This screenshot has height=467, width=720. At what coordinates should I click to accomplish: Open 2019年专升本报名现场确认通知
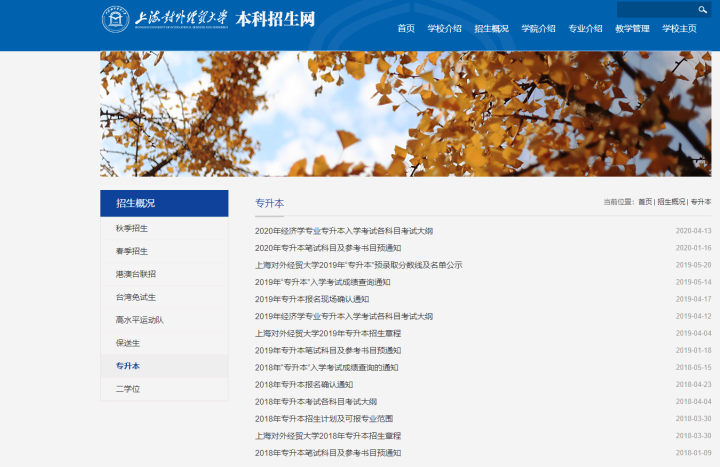click(312, 299)
